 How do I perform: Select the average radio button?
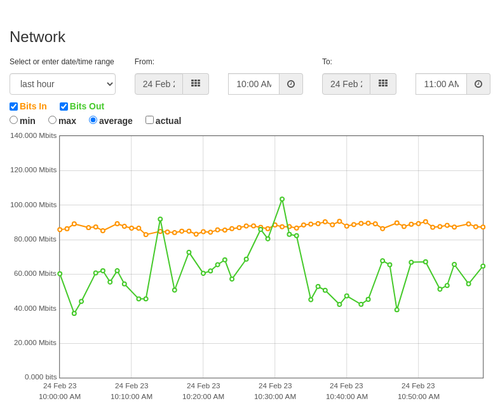tap(93, 120)
